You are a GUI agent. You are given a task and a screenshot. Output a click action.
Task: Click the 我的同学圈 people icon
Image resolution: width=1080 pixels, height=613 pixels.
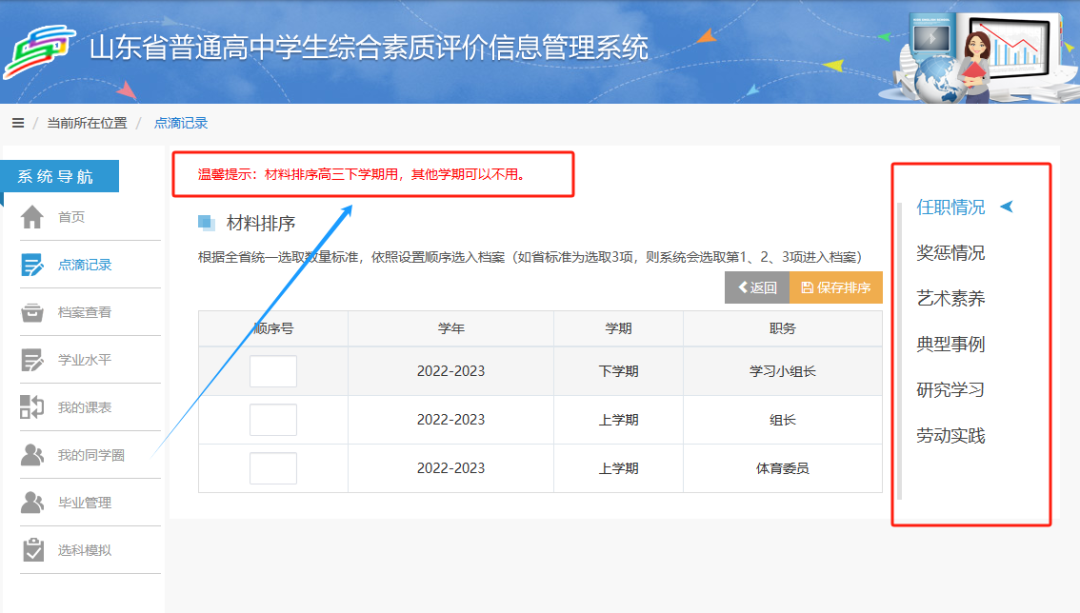(x=33, y=455)
